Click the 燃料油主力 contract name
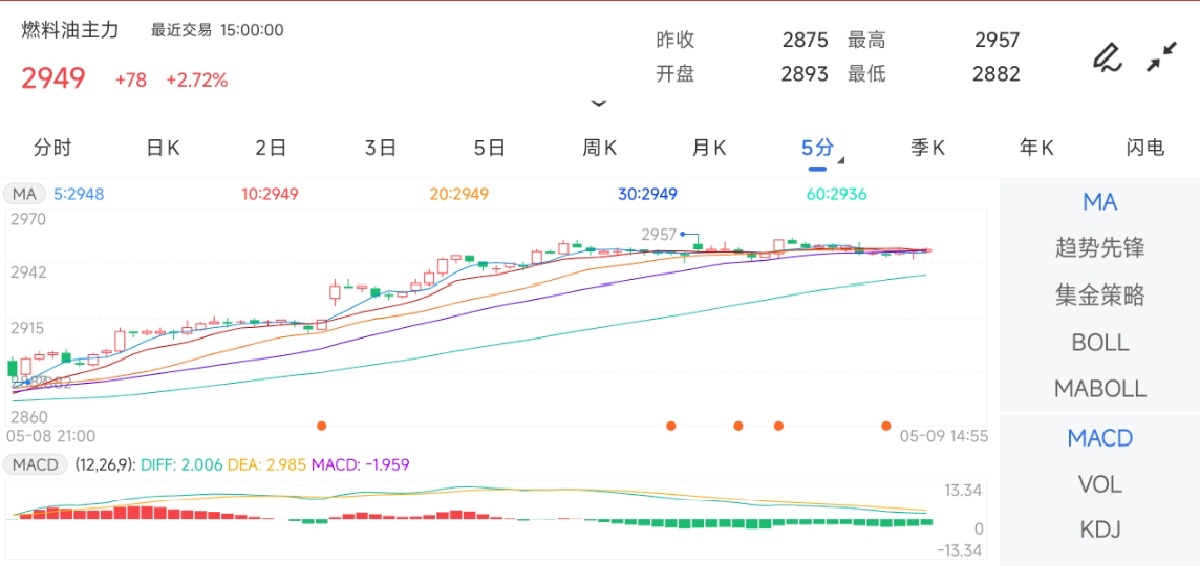Viewport: 1200px width, 566px height. [x=70, y=30]
